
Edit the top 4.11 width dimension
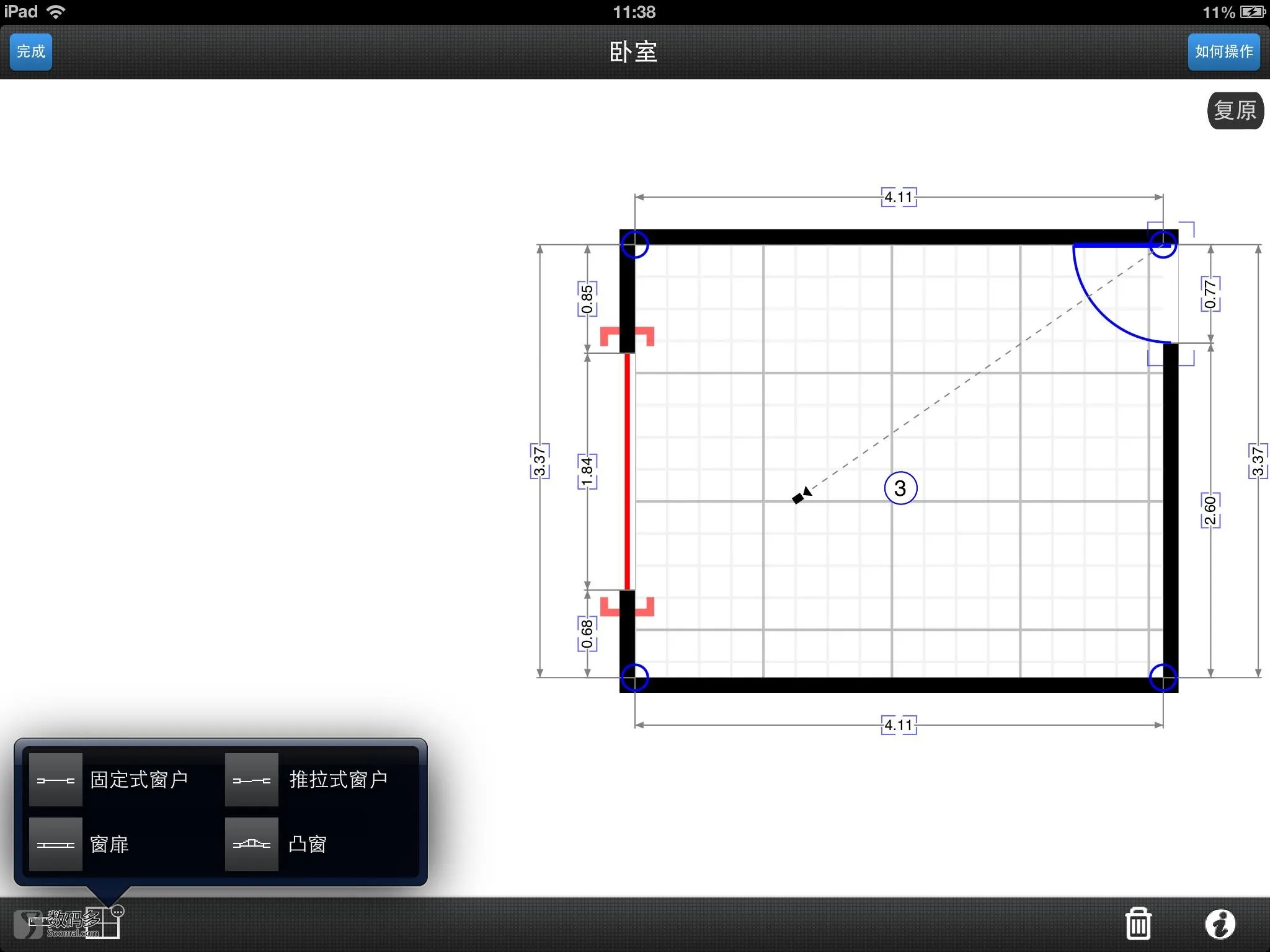tap(899, 197)
